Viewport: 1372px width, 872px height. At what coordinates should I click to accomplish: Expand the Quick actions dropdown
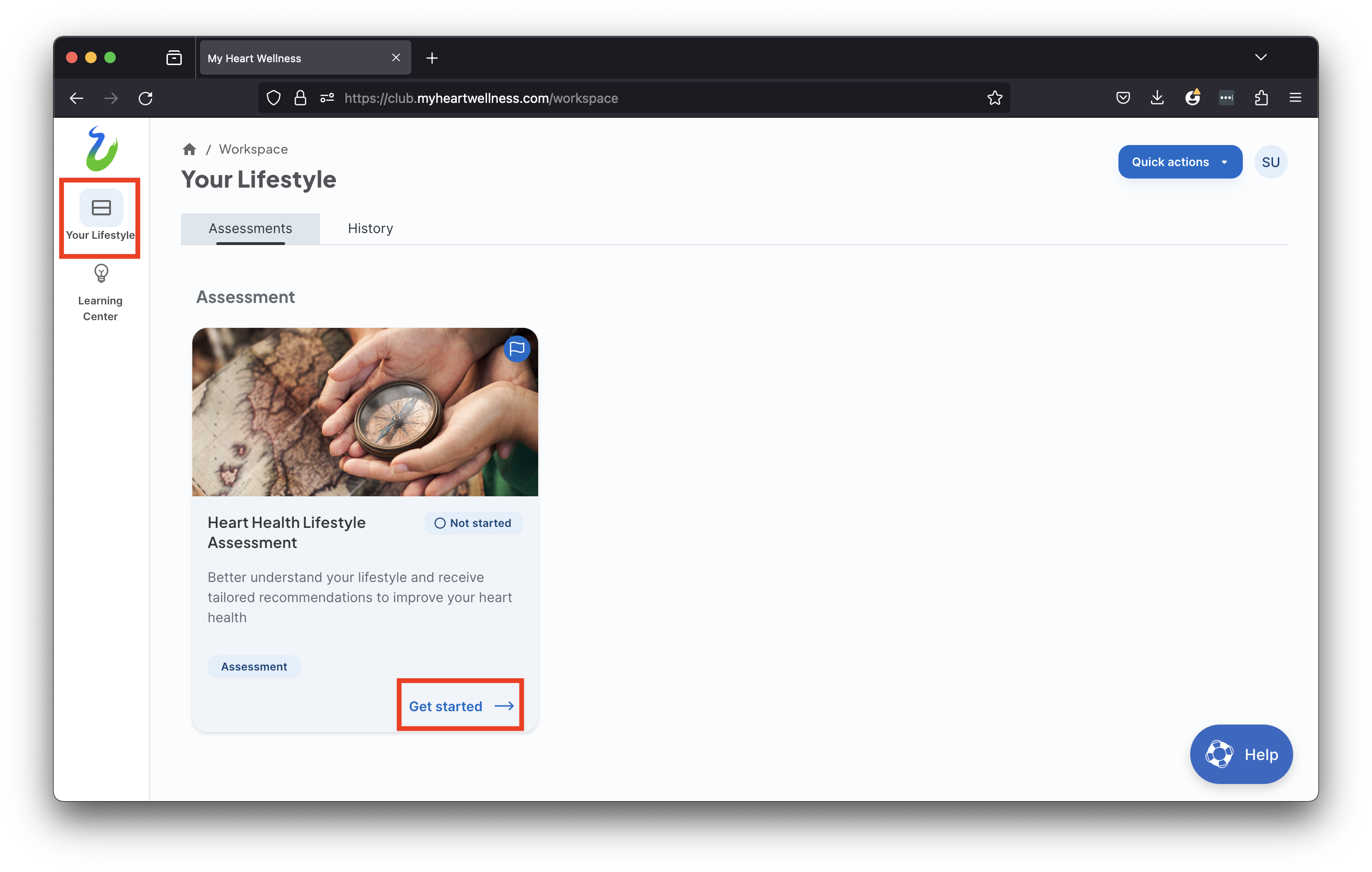1179,162
